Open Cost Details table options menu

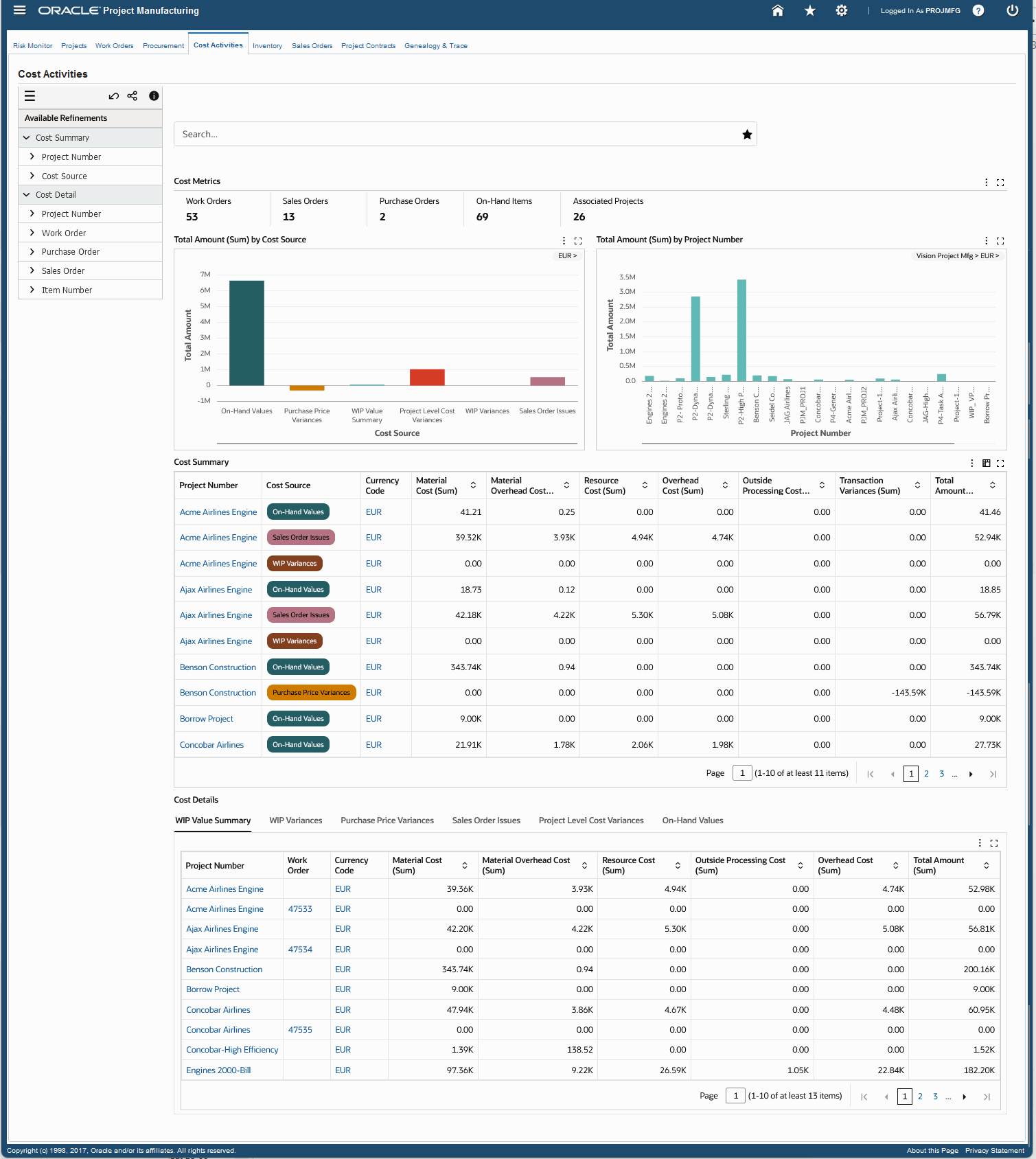pyautogui.click(x=980, y=843)
